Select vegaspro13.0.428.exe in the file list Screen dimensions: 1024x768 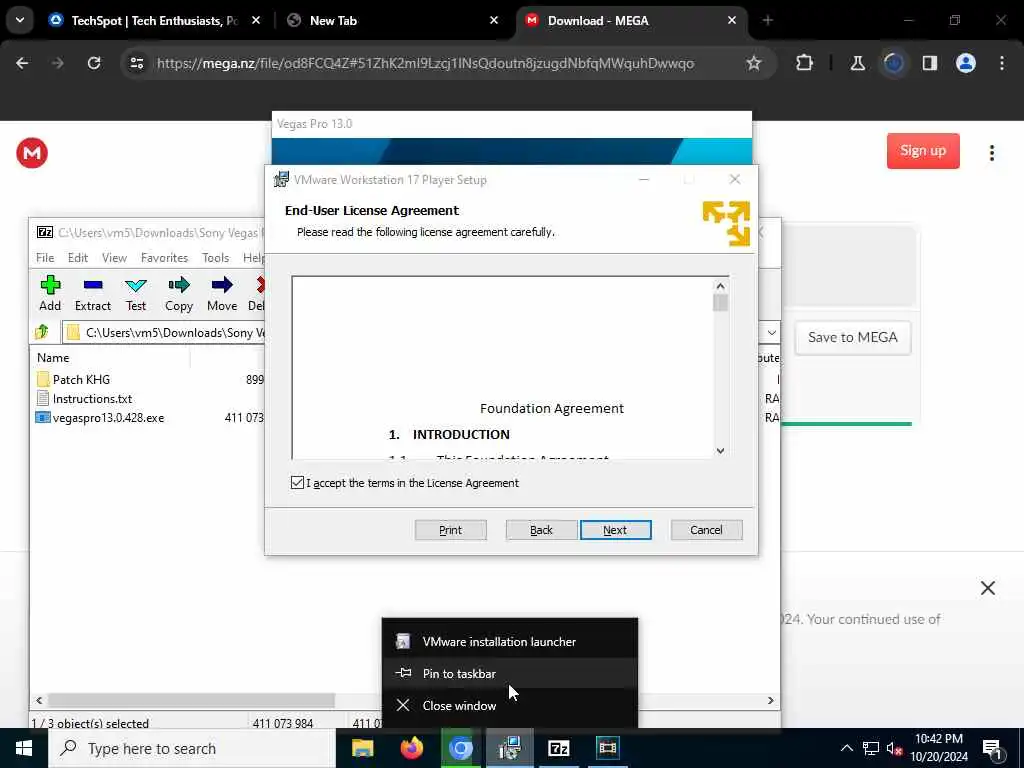[x=100, y=418]
